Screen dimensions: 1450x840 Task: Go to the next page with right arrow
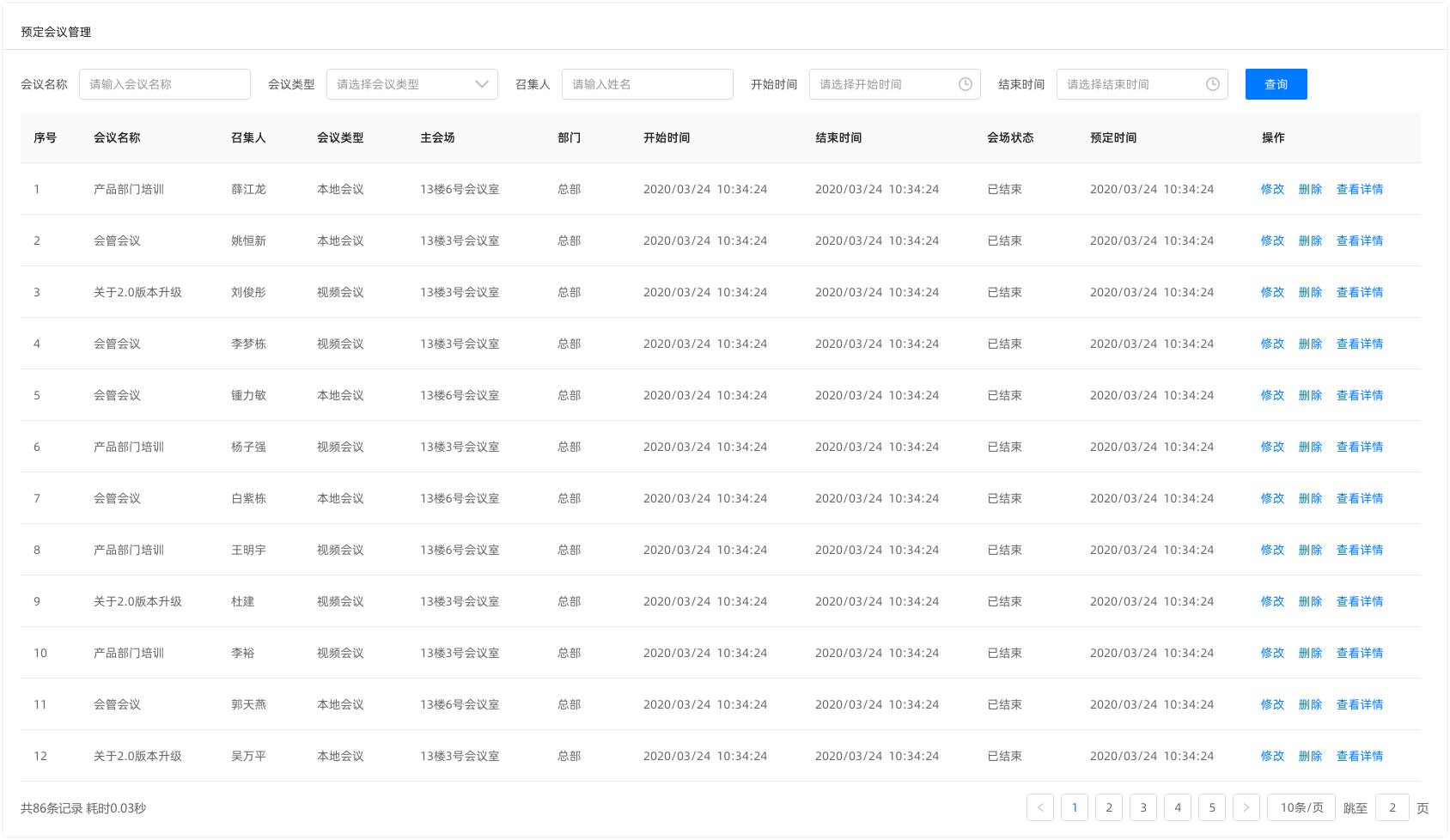point(1246,807)
